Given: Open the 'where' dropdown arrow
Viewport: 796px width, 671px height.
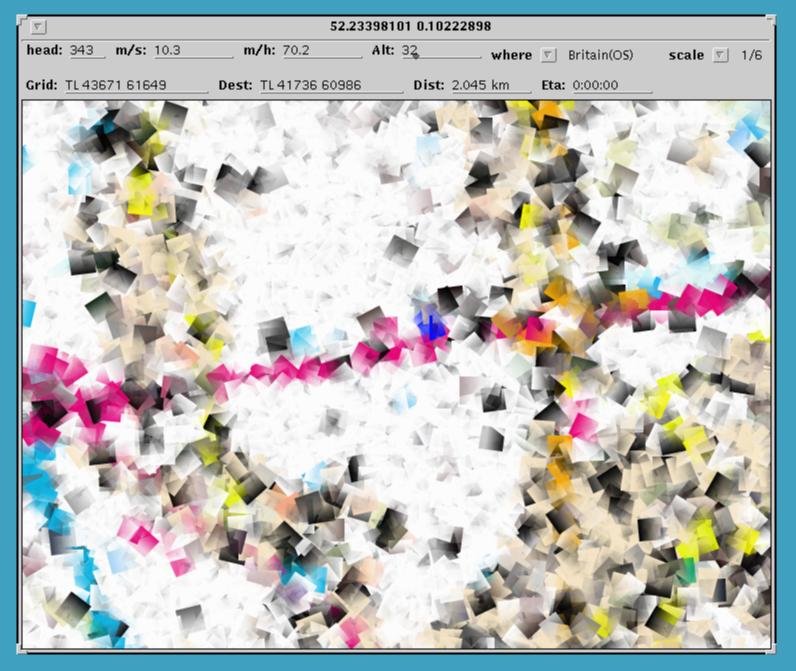Looking at the screenshot, I should click(548, 55).
